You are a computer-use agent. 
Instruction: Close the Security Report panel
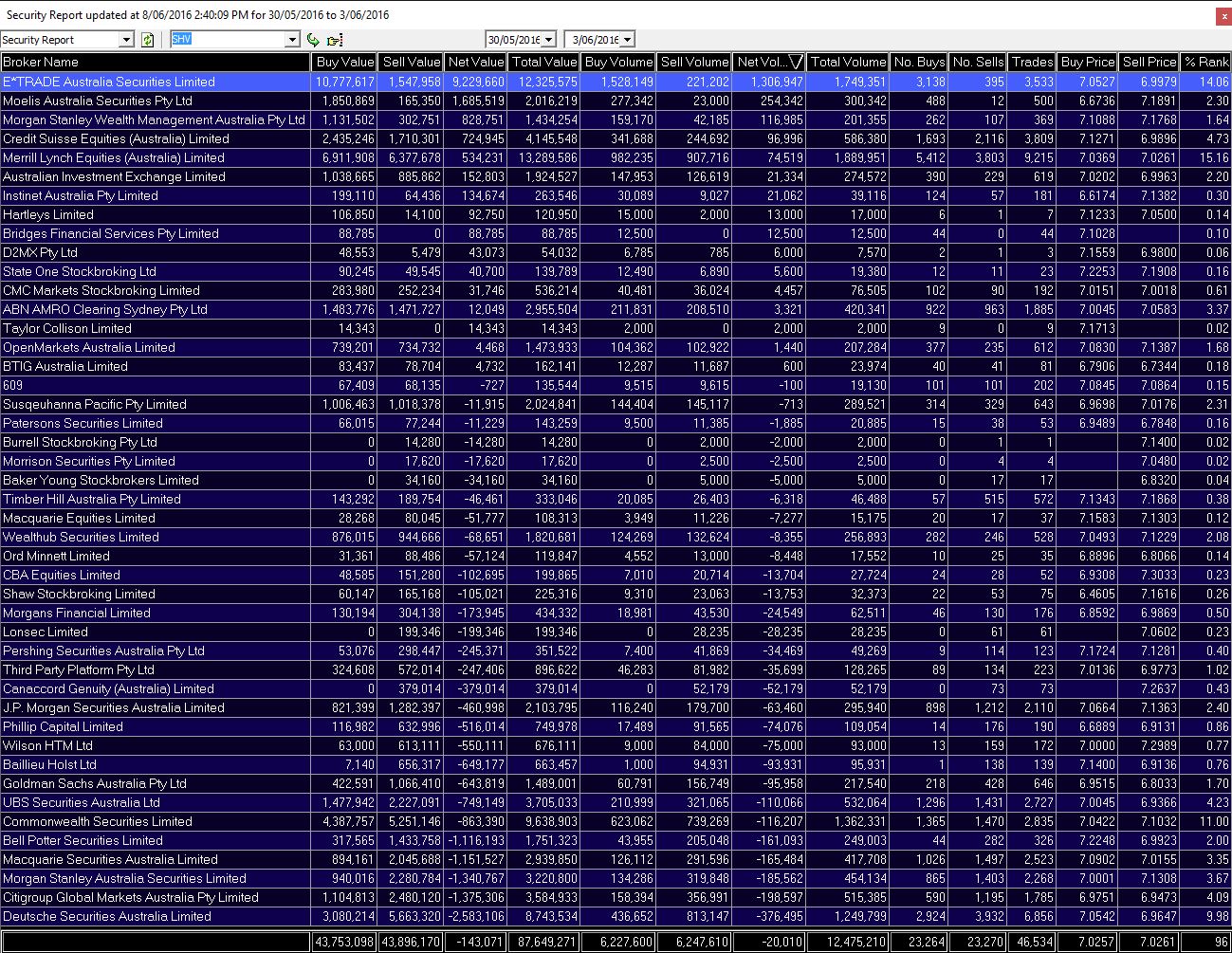[1223, 16]
